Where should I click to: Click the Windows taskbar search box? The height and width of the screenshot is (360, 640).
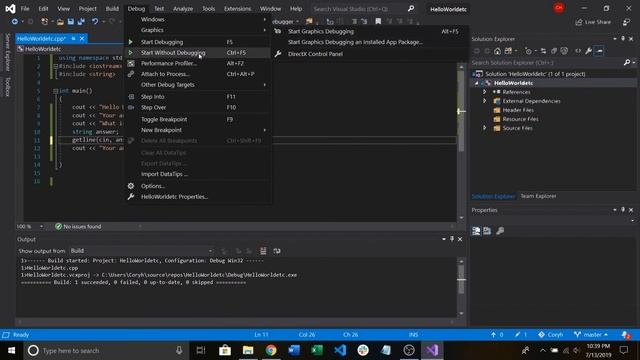(x=106, y=350)
